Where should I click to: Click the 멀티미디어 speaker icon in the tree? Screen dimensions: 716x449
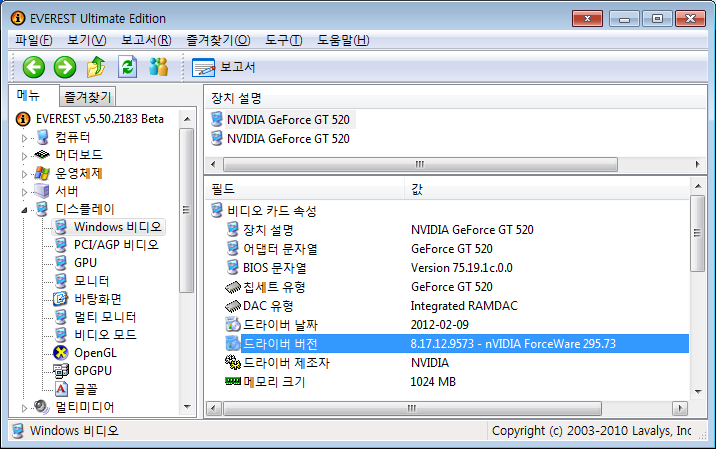(x=42, y=407)
